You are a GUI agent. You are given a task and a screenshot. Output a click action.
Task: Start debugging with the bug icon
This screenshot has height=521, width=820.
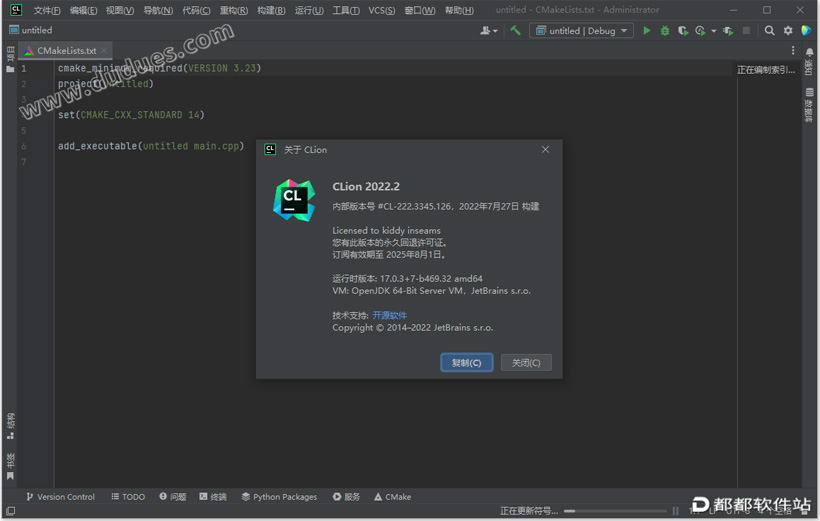665,30
